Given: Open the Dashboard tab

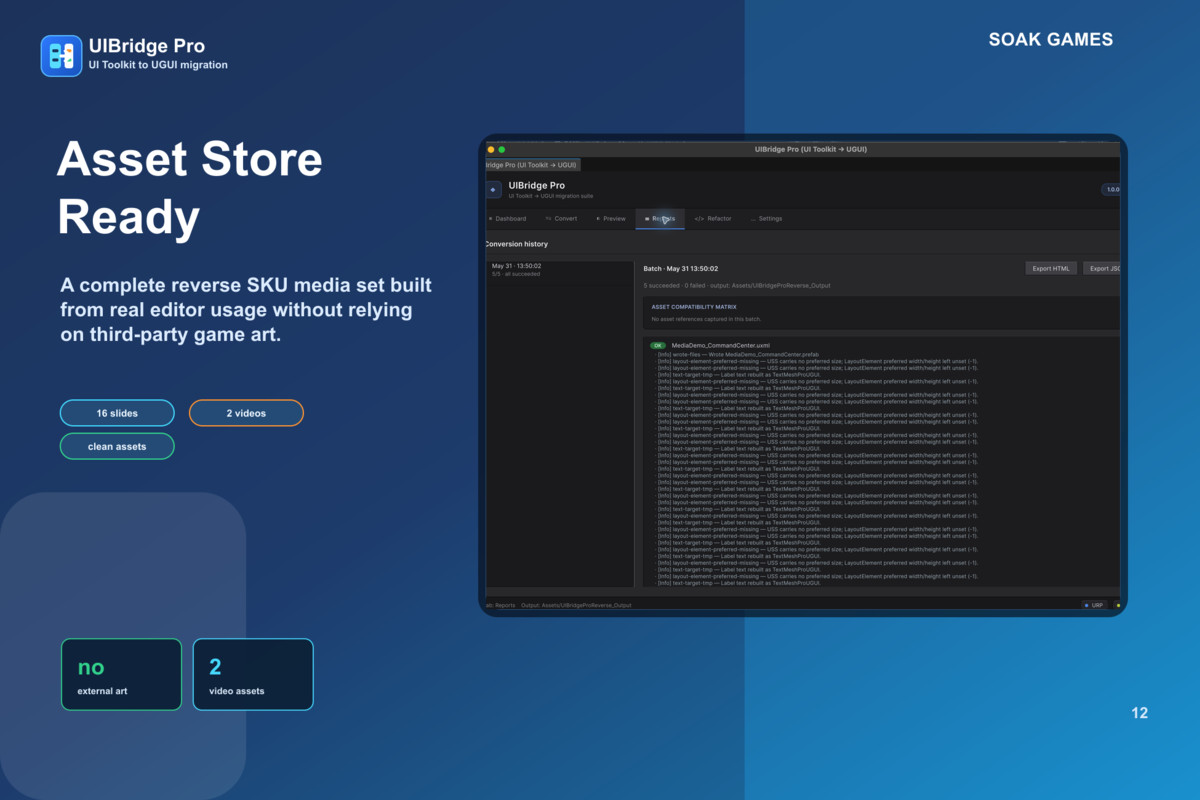Looking at the screenshot, I should tap(507, 218).
